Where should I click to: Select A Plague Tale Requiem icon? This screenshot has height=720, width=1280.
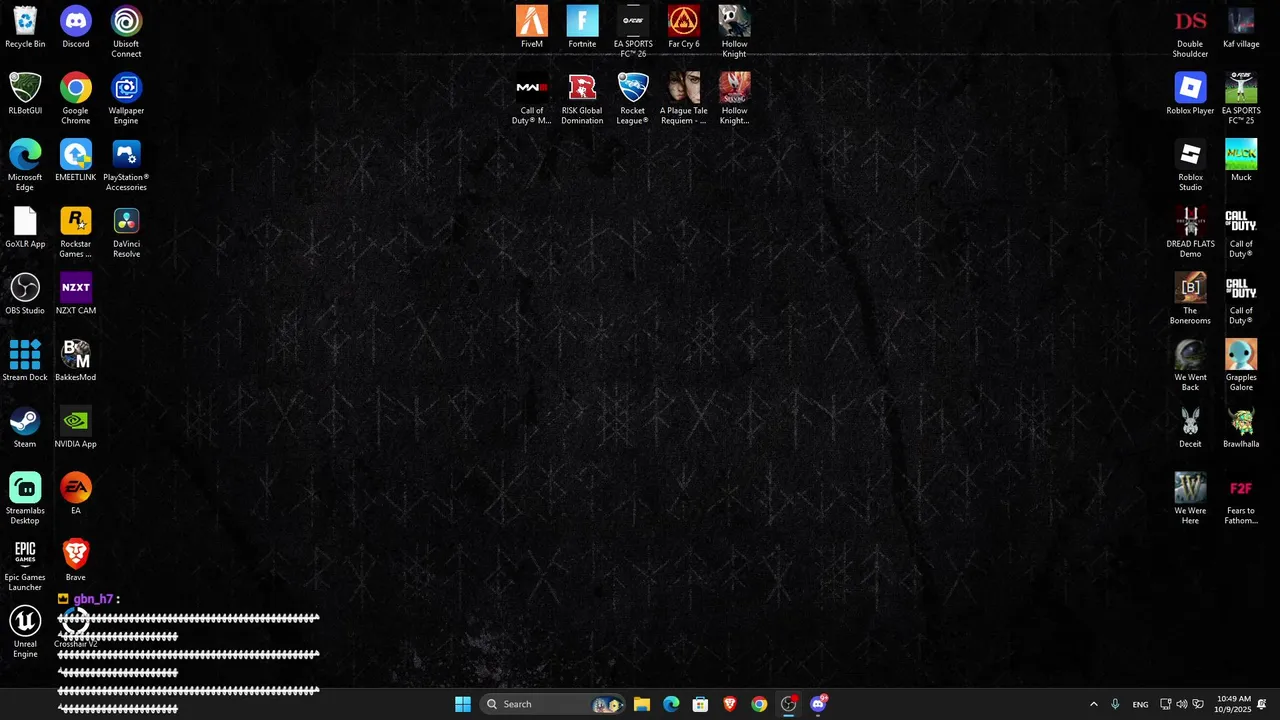(684, 99)
